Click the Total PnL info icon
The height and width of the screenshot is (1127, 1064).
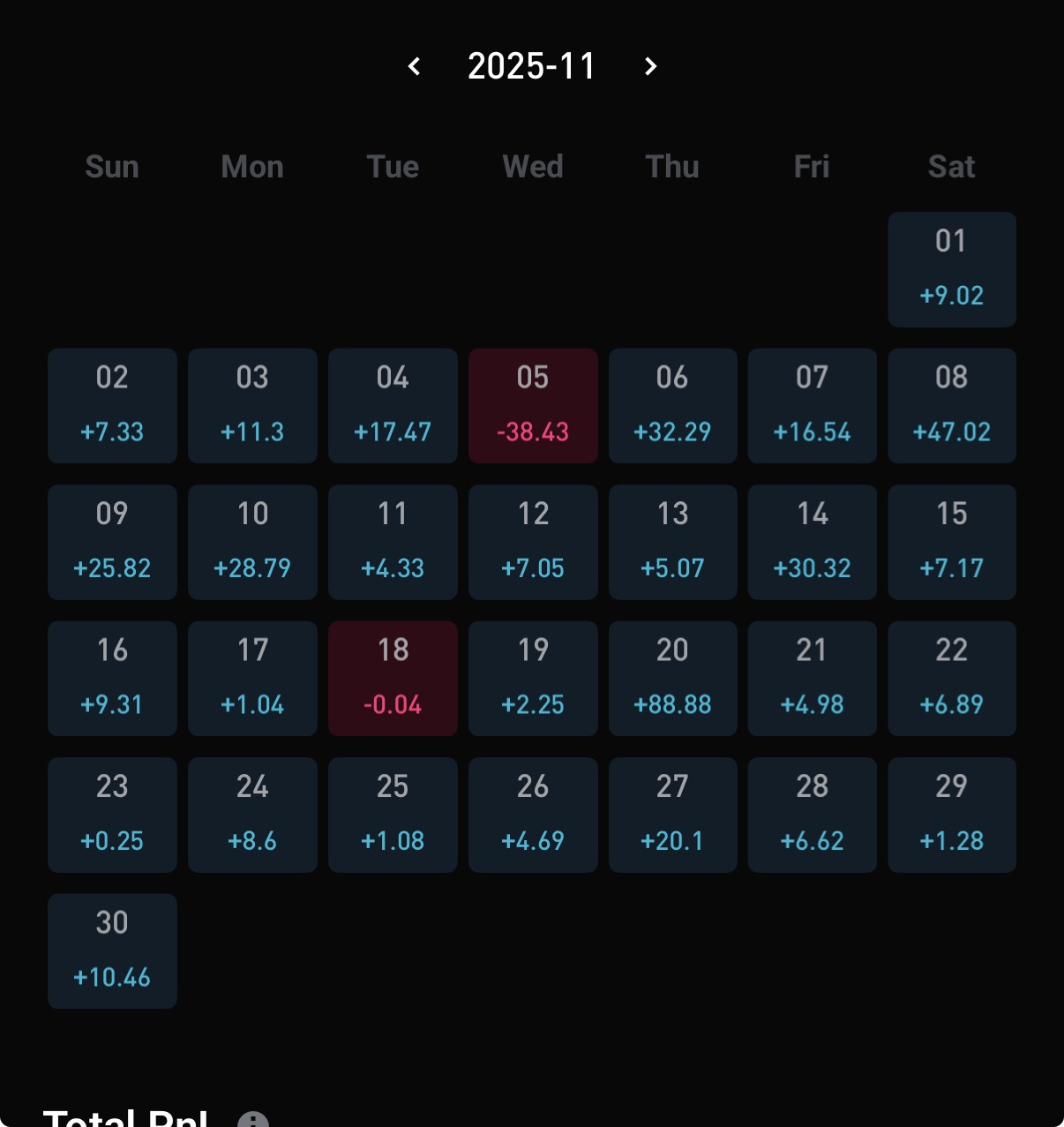[253, 1119]
